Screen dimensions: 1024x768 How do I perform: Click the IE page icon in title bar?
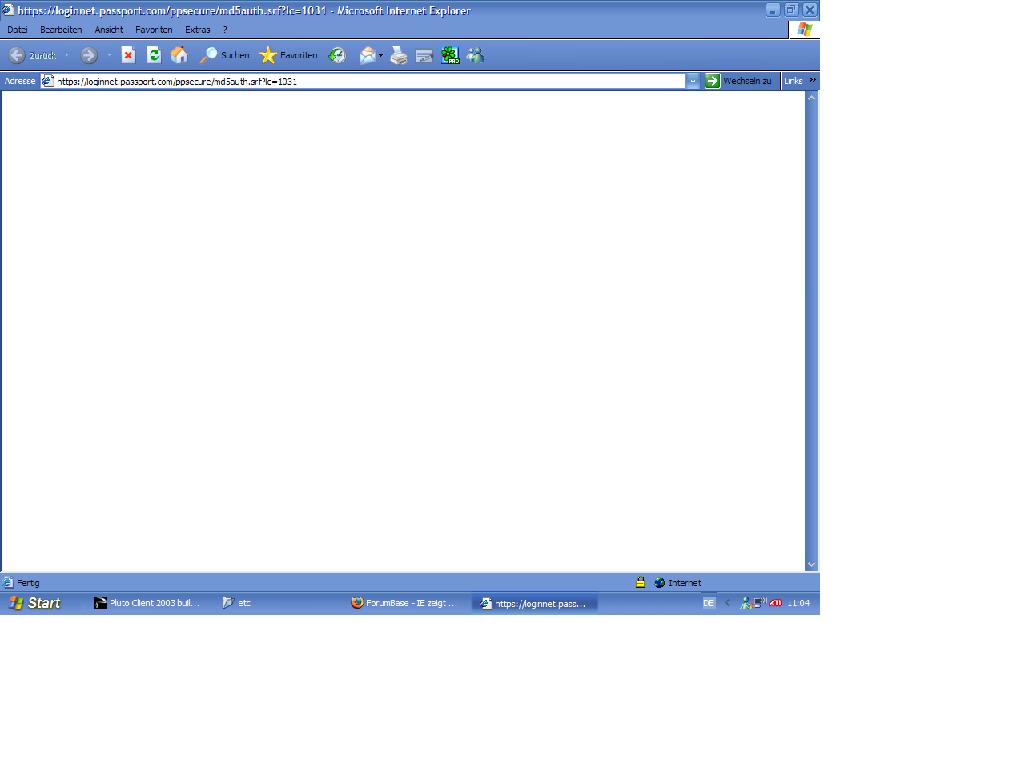[8, 10]
